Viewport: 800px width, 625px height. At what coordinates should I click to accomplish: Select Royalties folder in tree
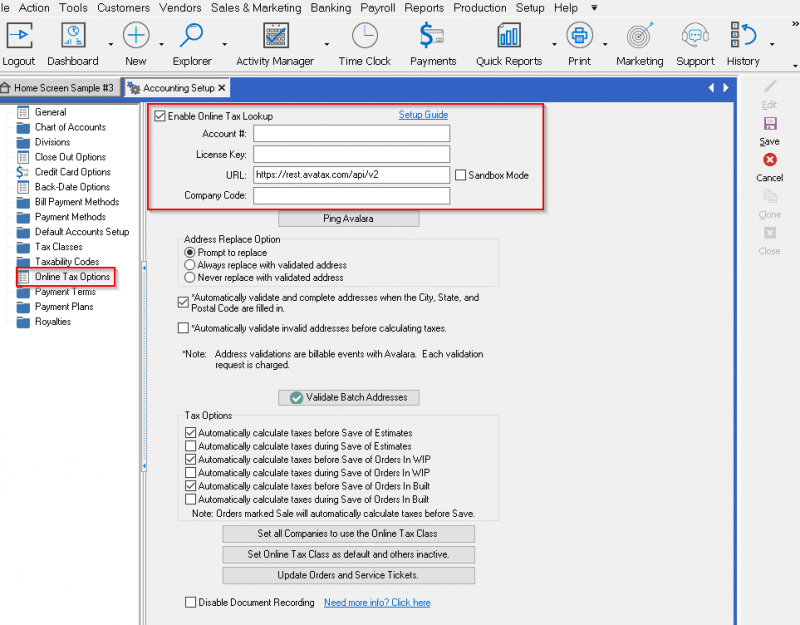pyautogui.click(x=53, y=321)
